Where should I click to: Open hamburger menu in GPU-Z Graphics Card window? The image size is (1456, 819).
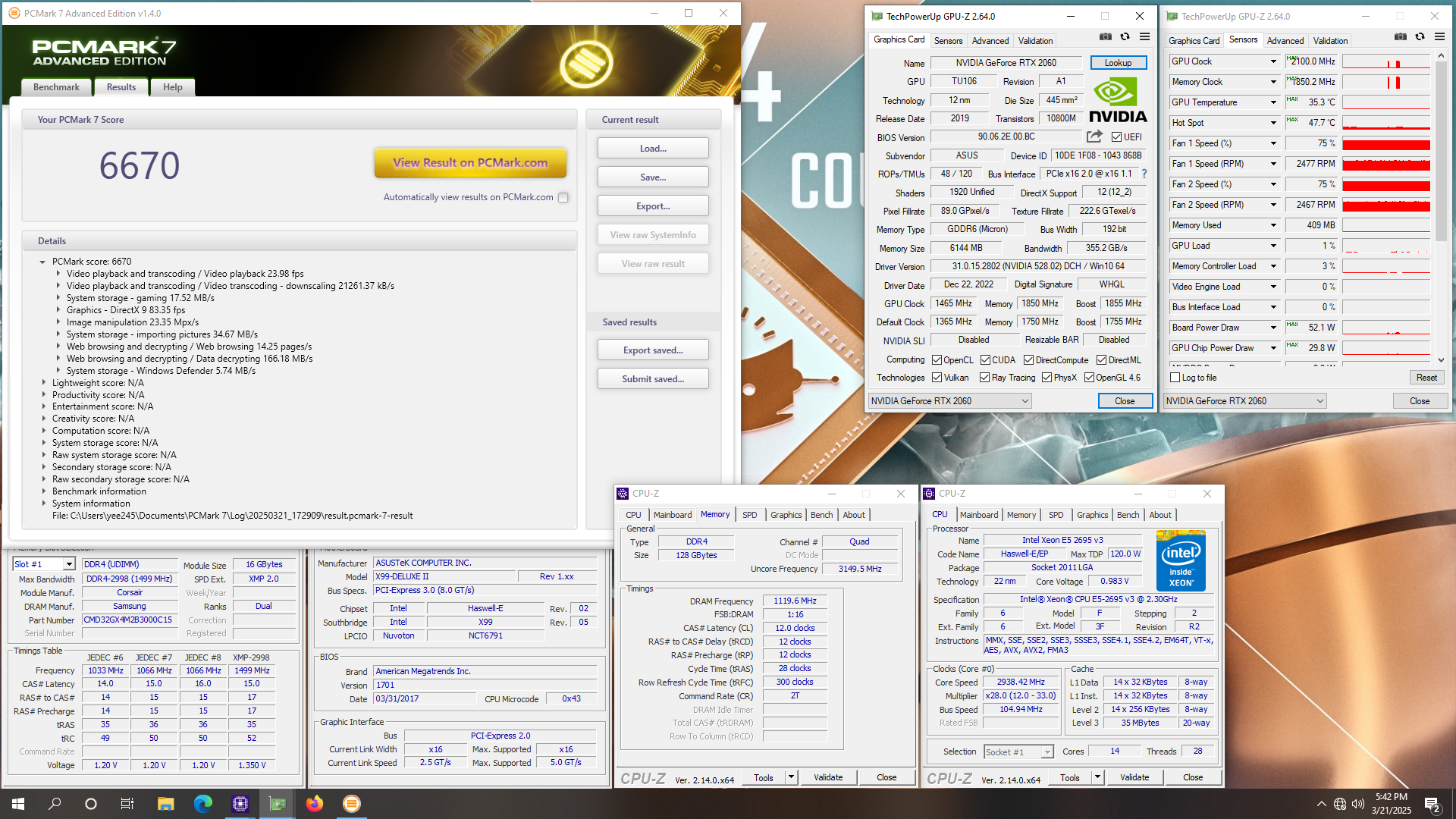pyautogui.click(x=1145, y=36)
